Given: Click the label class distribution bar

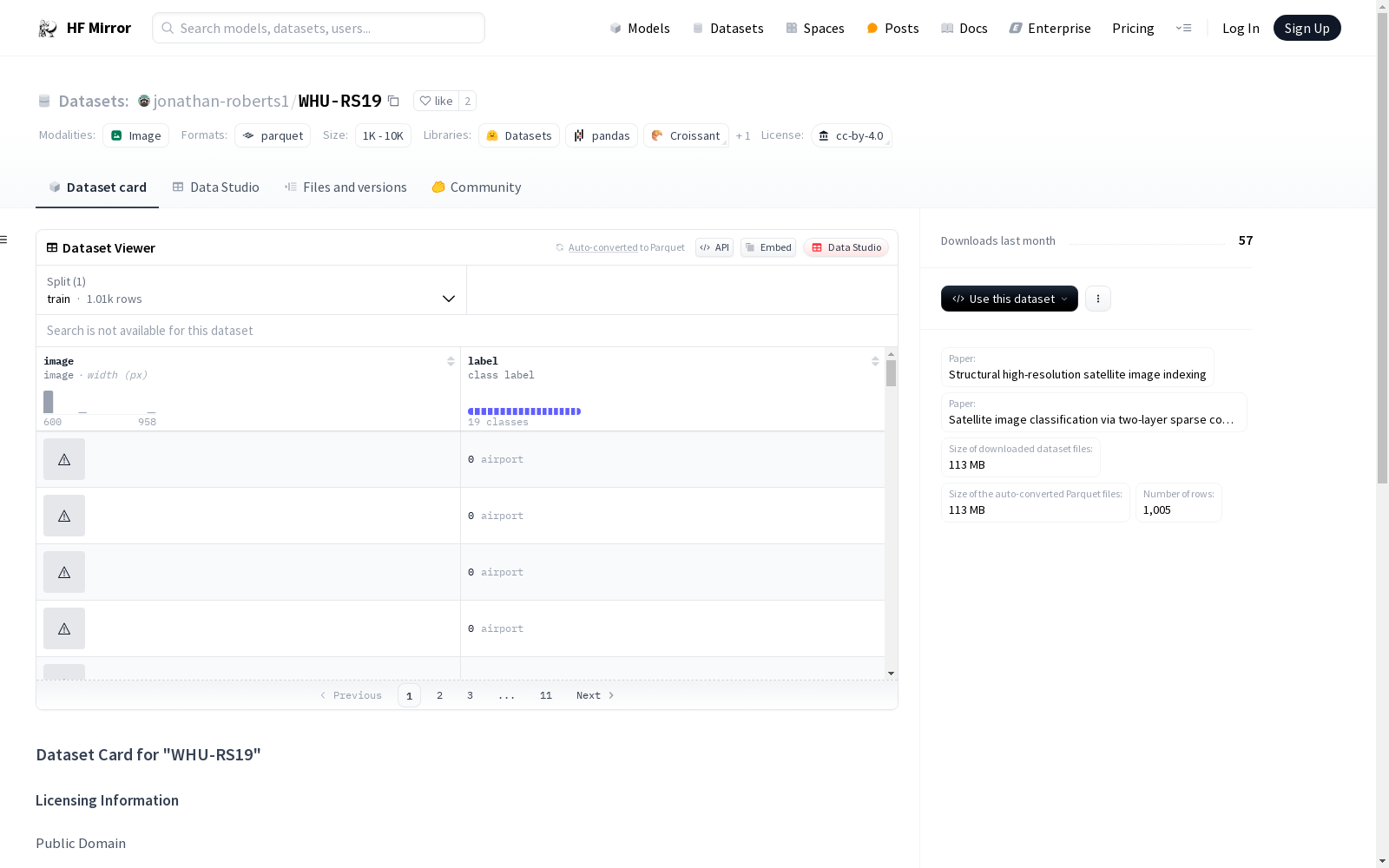Looking at the screenshot, I should pyautogui.click(x=524, y=411).
